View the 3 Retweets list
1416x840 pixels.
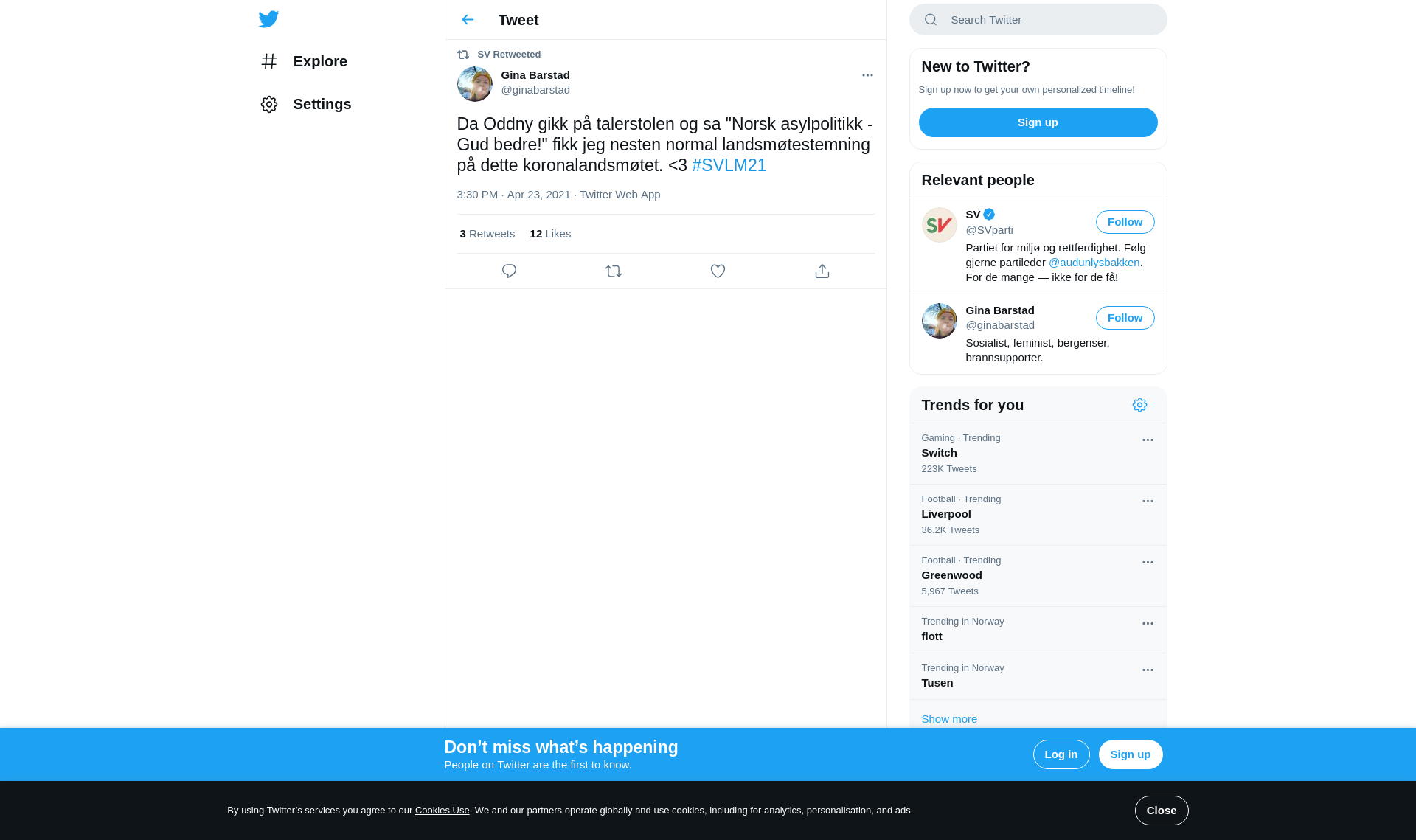(487, 234)
